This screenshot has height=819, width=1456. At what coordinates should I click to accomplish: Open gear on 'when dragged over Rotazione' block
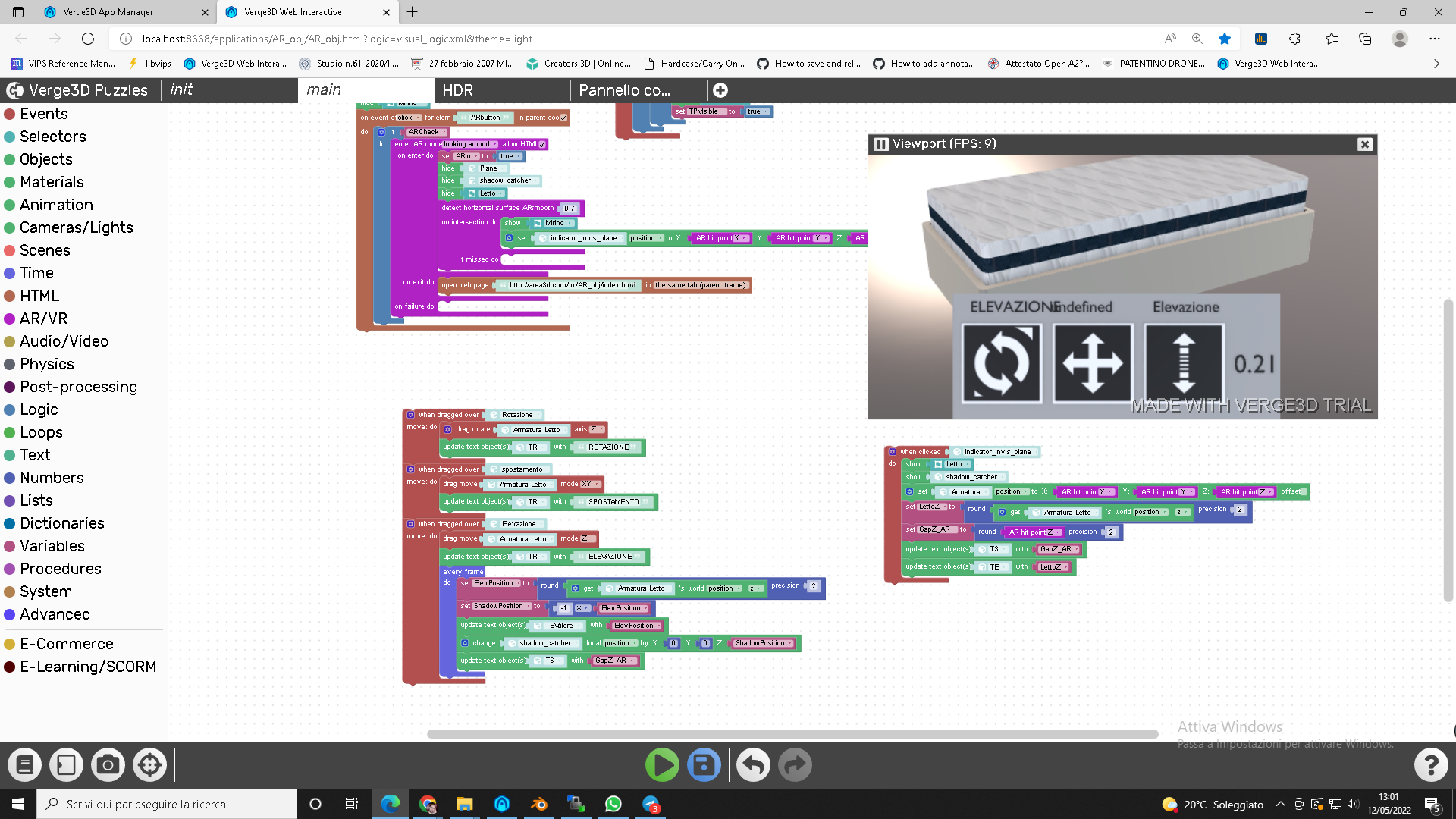coord(410,415)
